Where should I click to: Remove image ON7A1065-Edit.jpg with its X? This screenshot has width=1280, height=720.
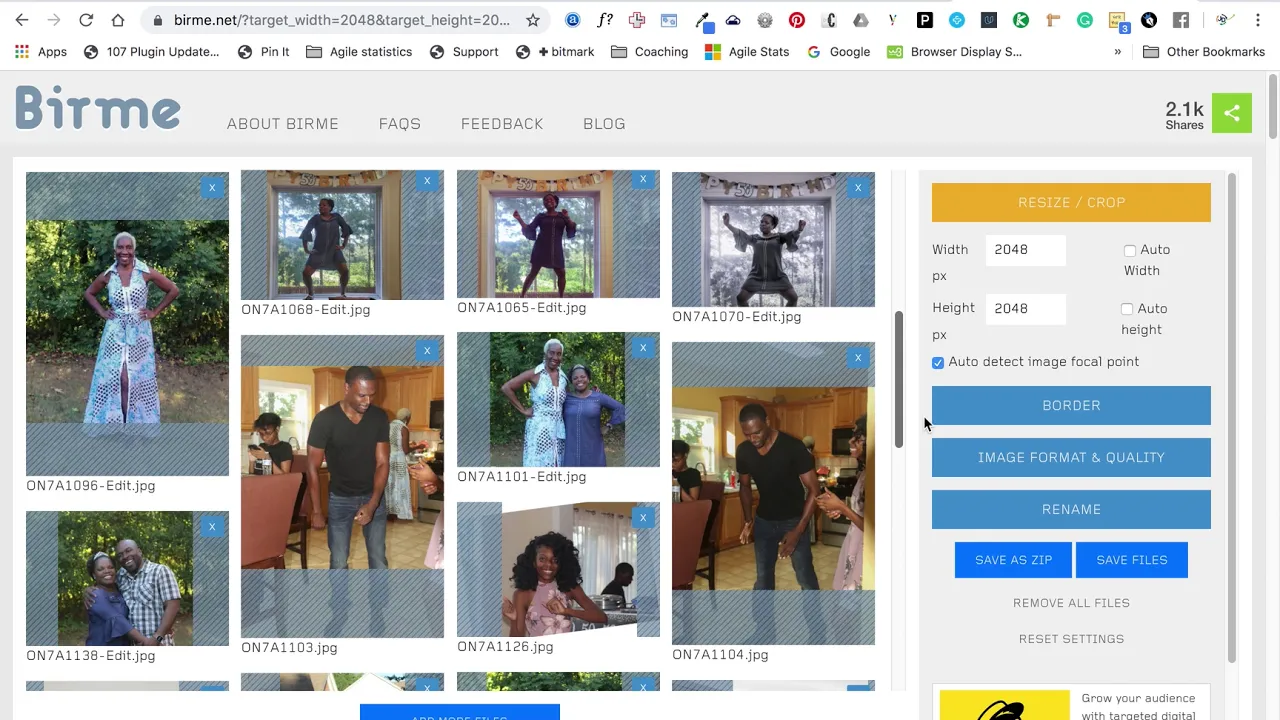coord(643,180)
